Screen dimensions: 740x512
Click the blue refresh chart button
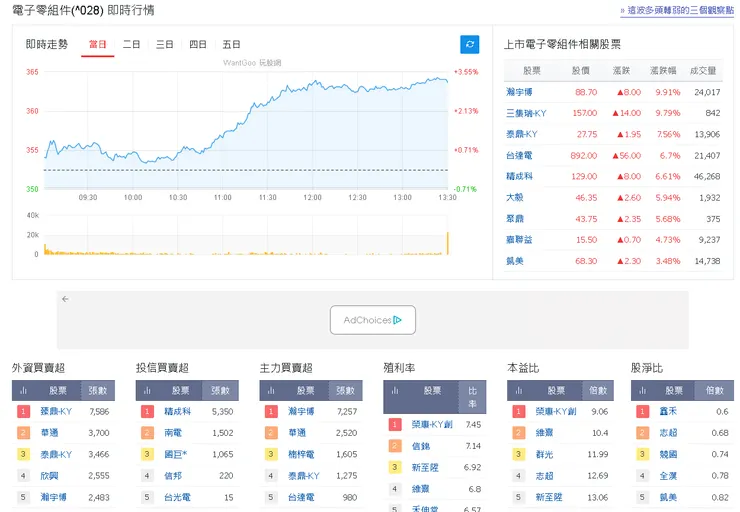click(x=470, y=44)
